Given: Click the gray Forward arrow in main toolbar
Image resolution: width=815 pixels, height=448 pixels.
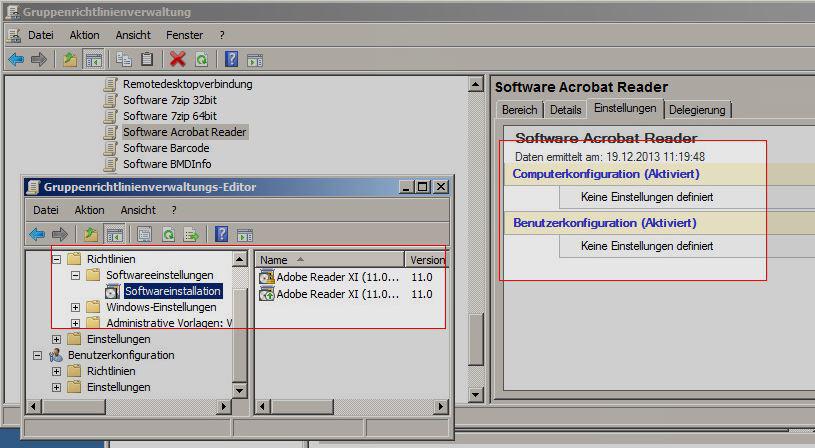Looking at the screenshot, I should click(x=39, y=60).
